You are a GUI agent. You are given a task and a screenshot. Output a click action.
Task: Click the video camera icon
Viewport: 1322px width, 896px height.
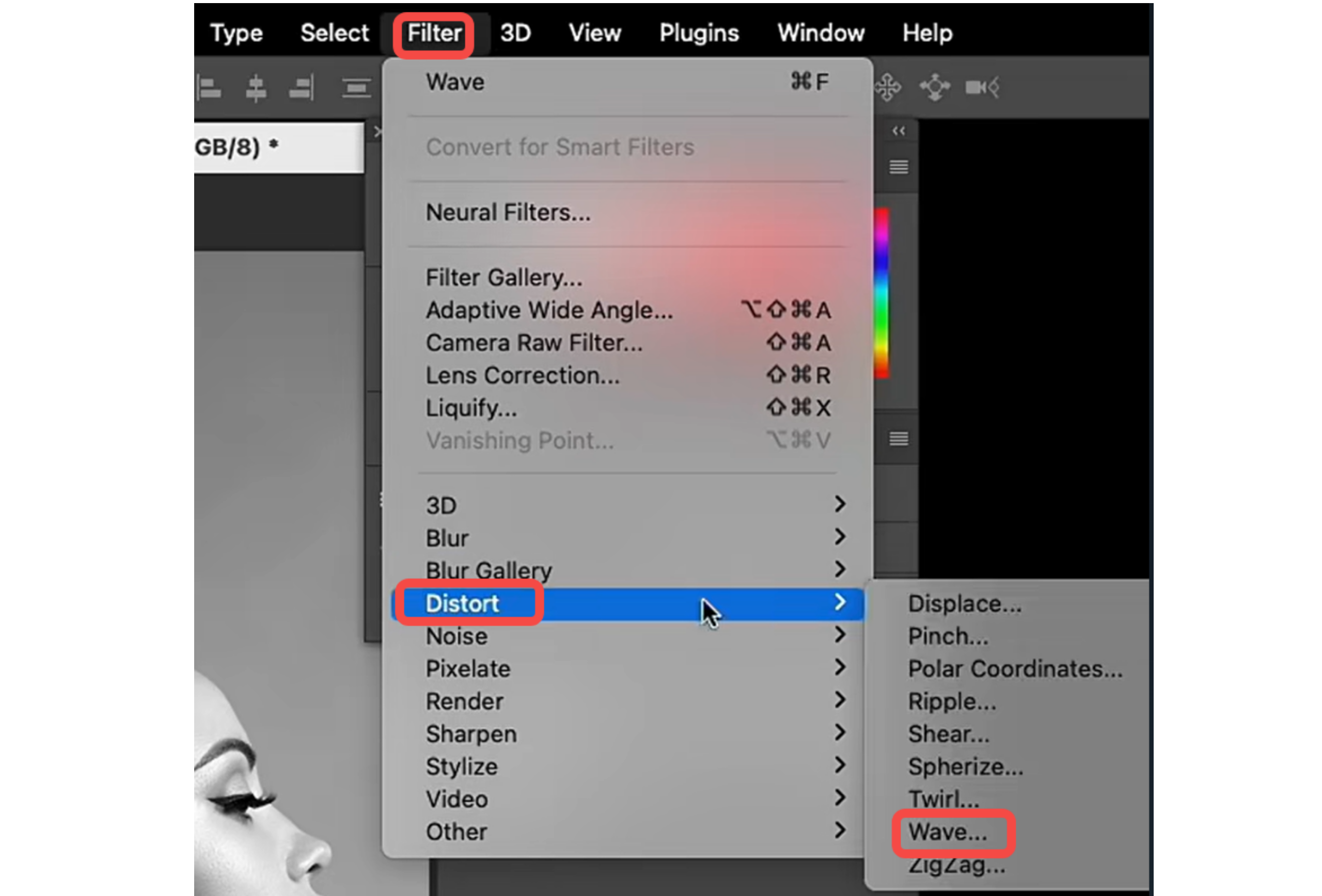pos(982,86)
